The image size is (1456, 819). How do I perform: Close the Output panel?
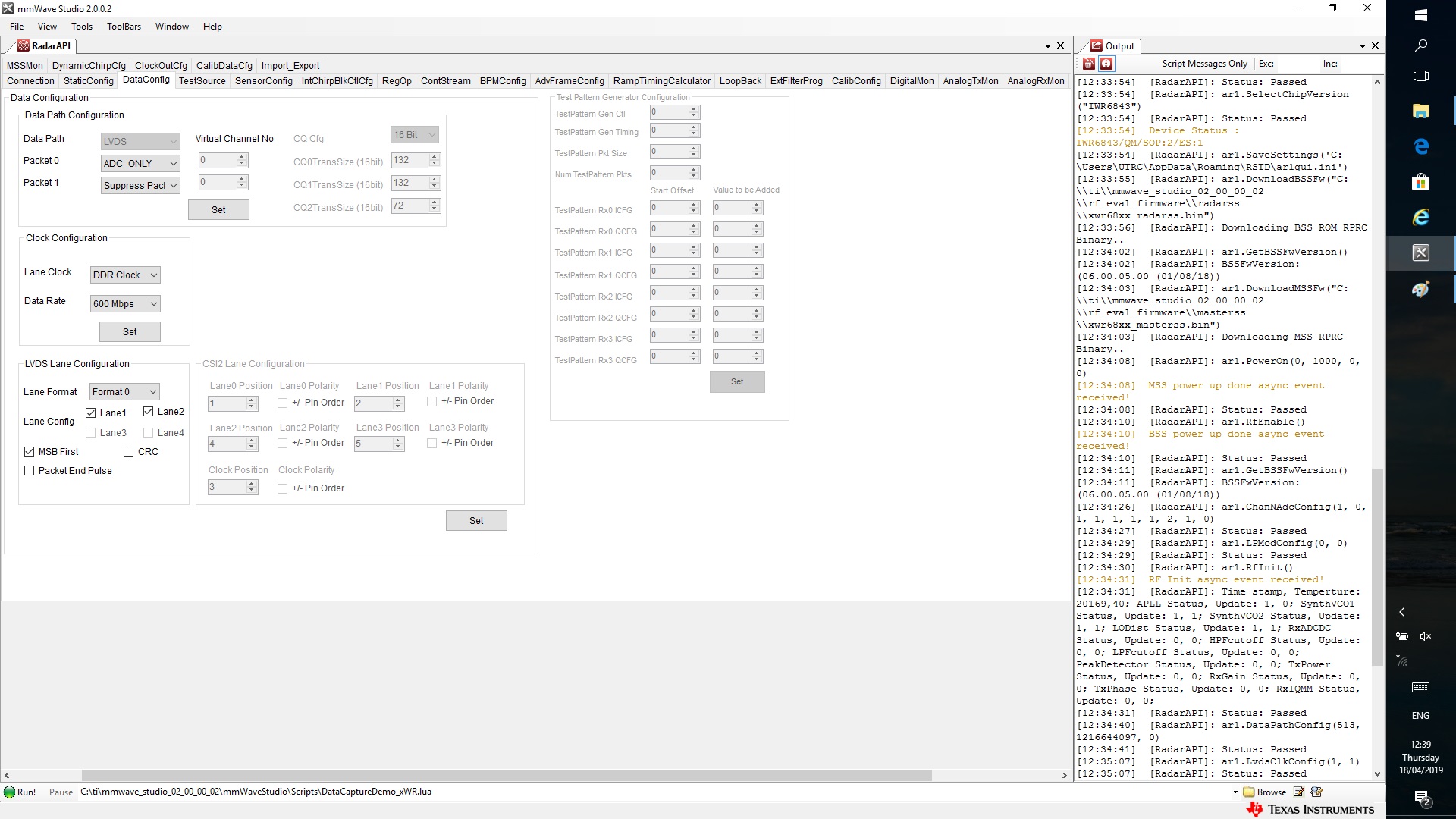point(1375,45)
